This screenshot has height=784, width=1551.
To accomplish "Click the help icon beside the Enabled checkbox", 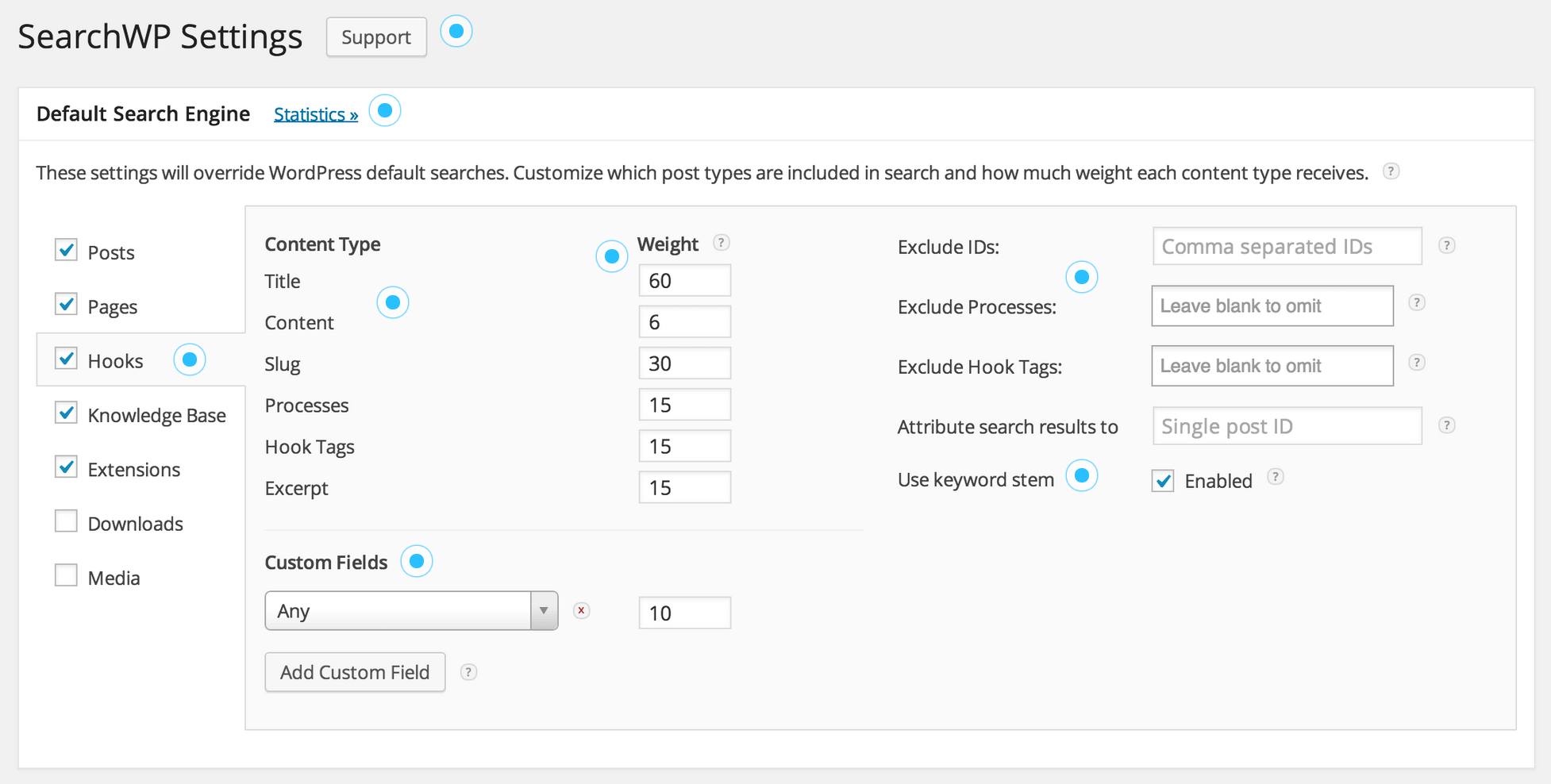I will coord(1275,477).
